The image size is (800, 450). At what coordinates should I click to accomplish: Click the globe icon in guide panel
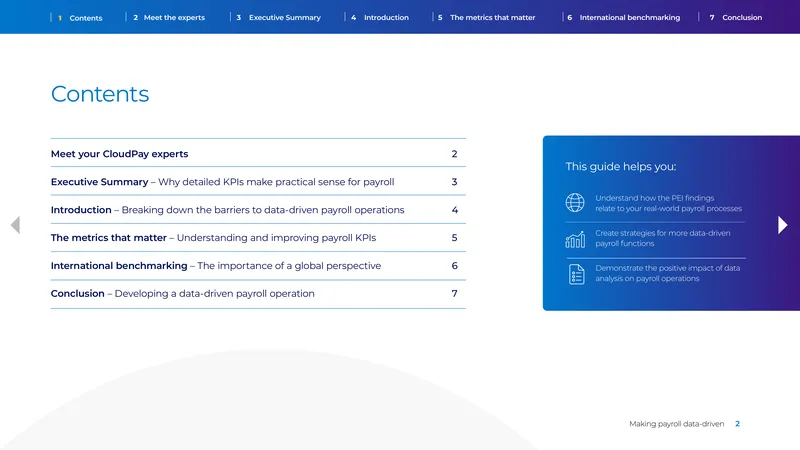(x=575, y=203)
